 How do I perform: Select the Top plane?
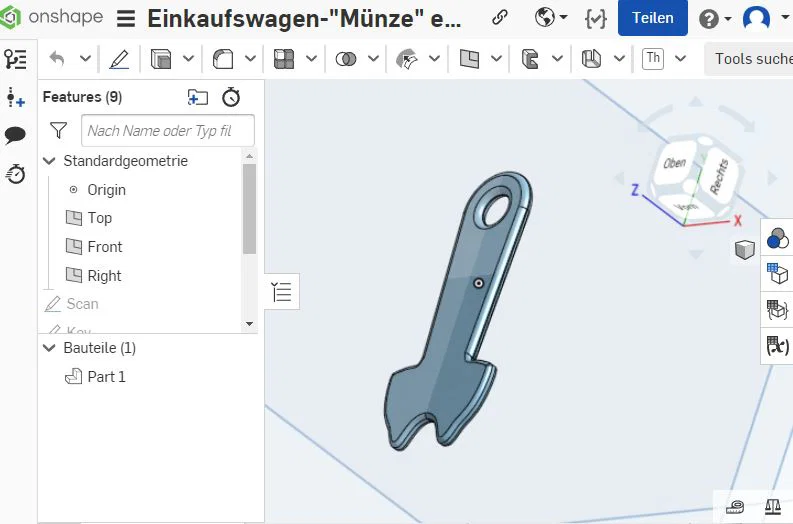99,218
